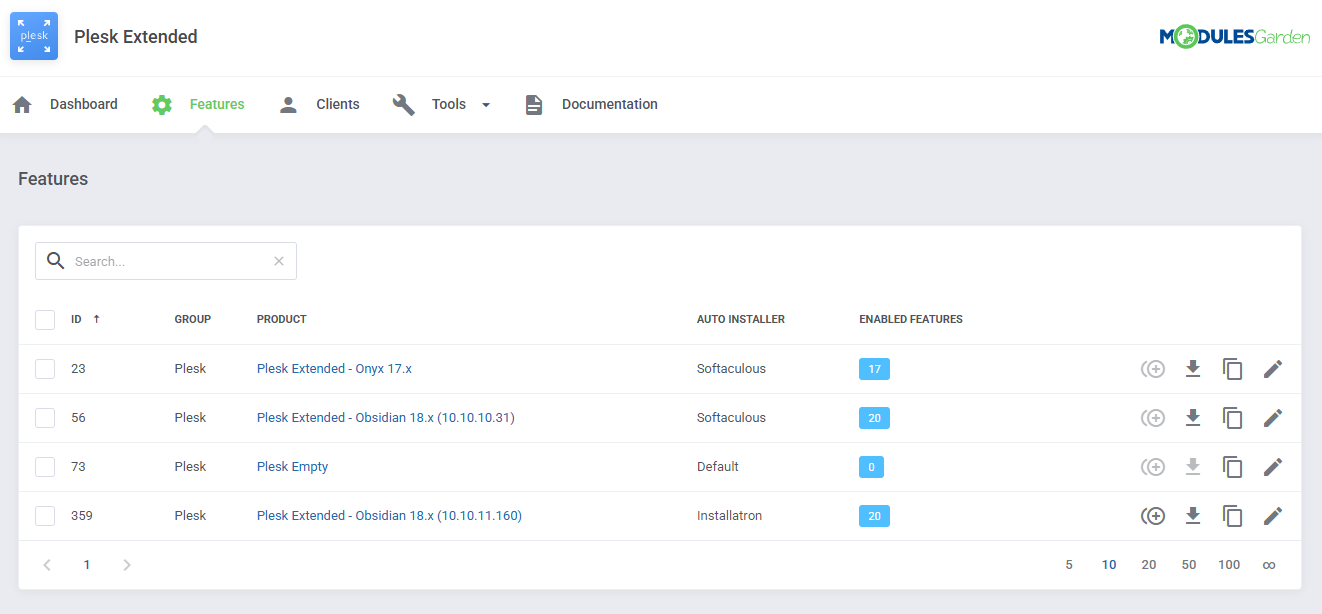This screenshot has width=1322, height=614.
Task: Check the checkbox for row ID 56
Action: 45,417
